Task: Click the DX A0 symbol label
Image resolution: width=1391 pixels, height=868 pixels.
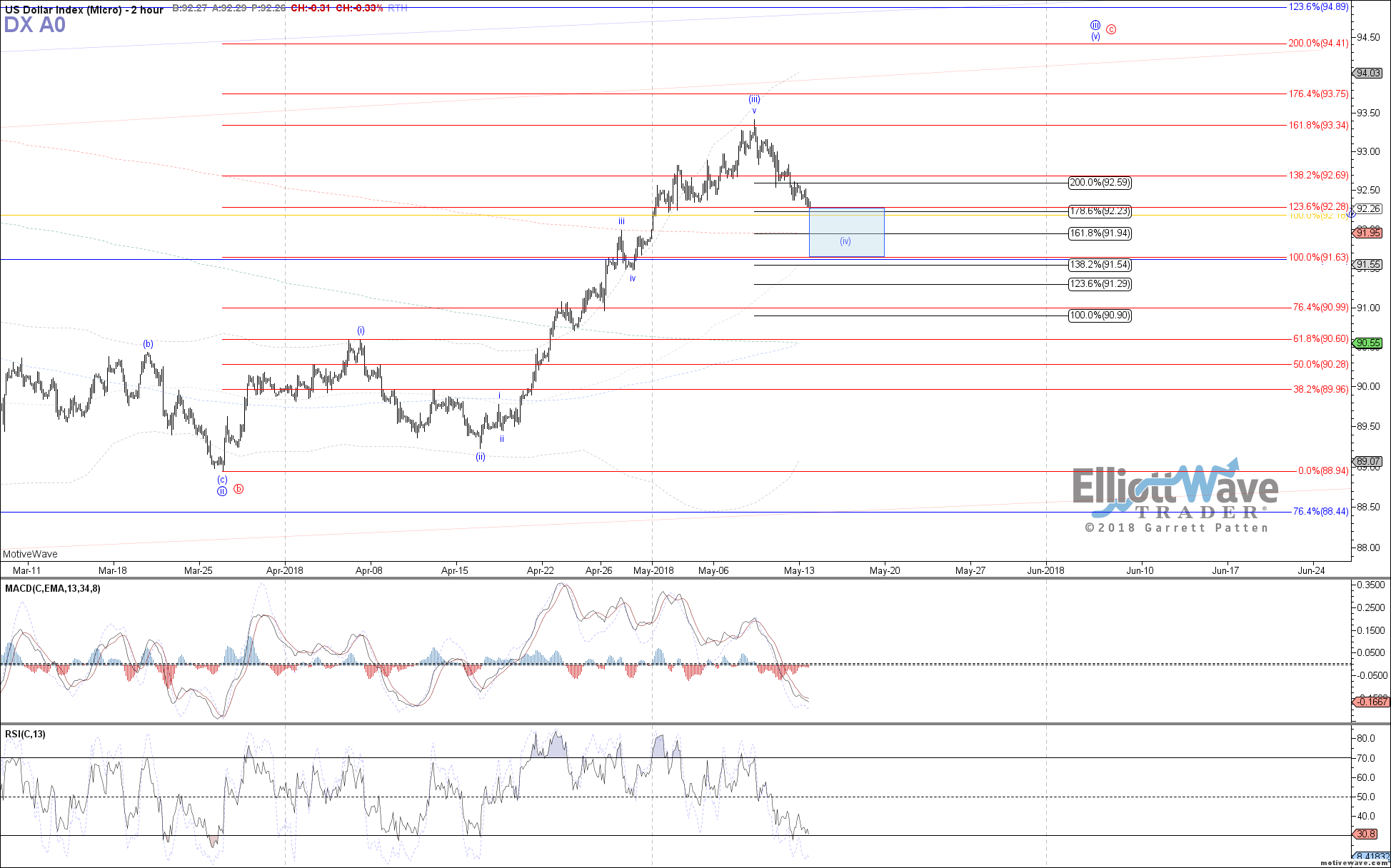Action: click(x=34, y=25)
